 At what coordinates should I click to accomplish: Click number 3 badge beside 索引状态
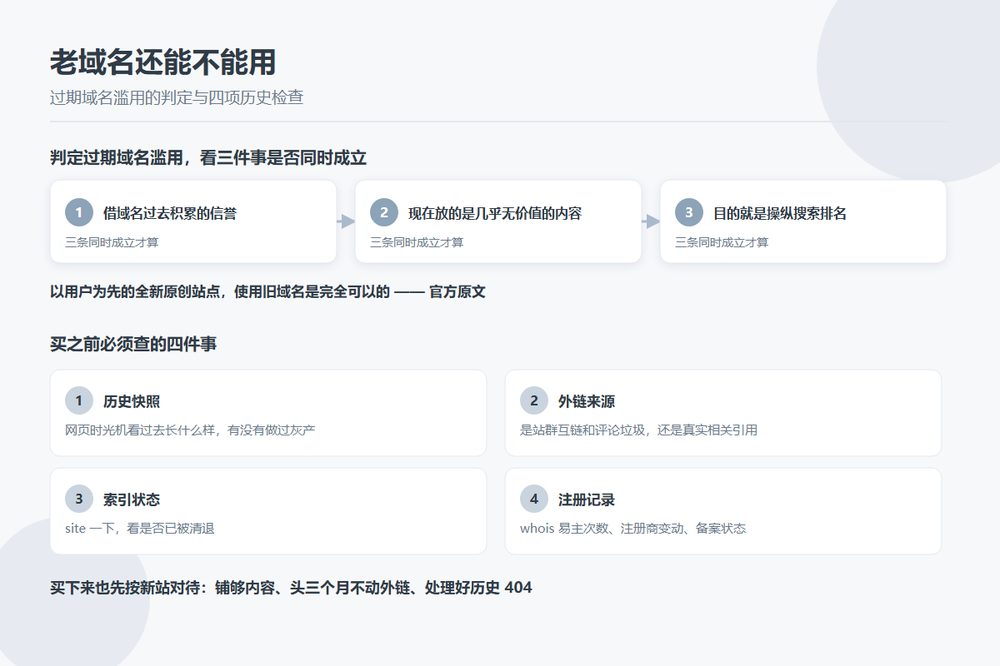(79, 499)
